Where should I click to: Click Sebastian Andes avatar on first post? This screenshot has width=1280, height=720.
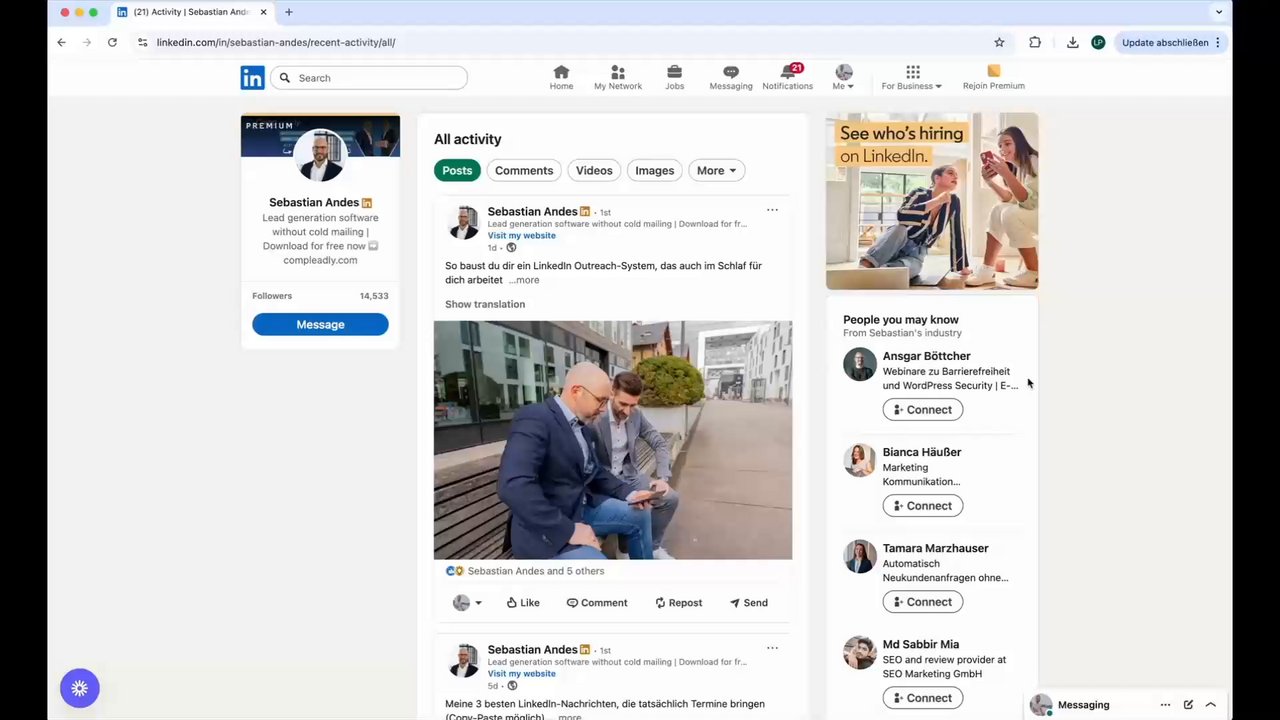tap(463, 223)
